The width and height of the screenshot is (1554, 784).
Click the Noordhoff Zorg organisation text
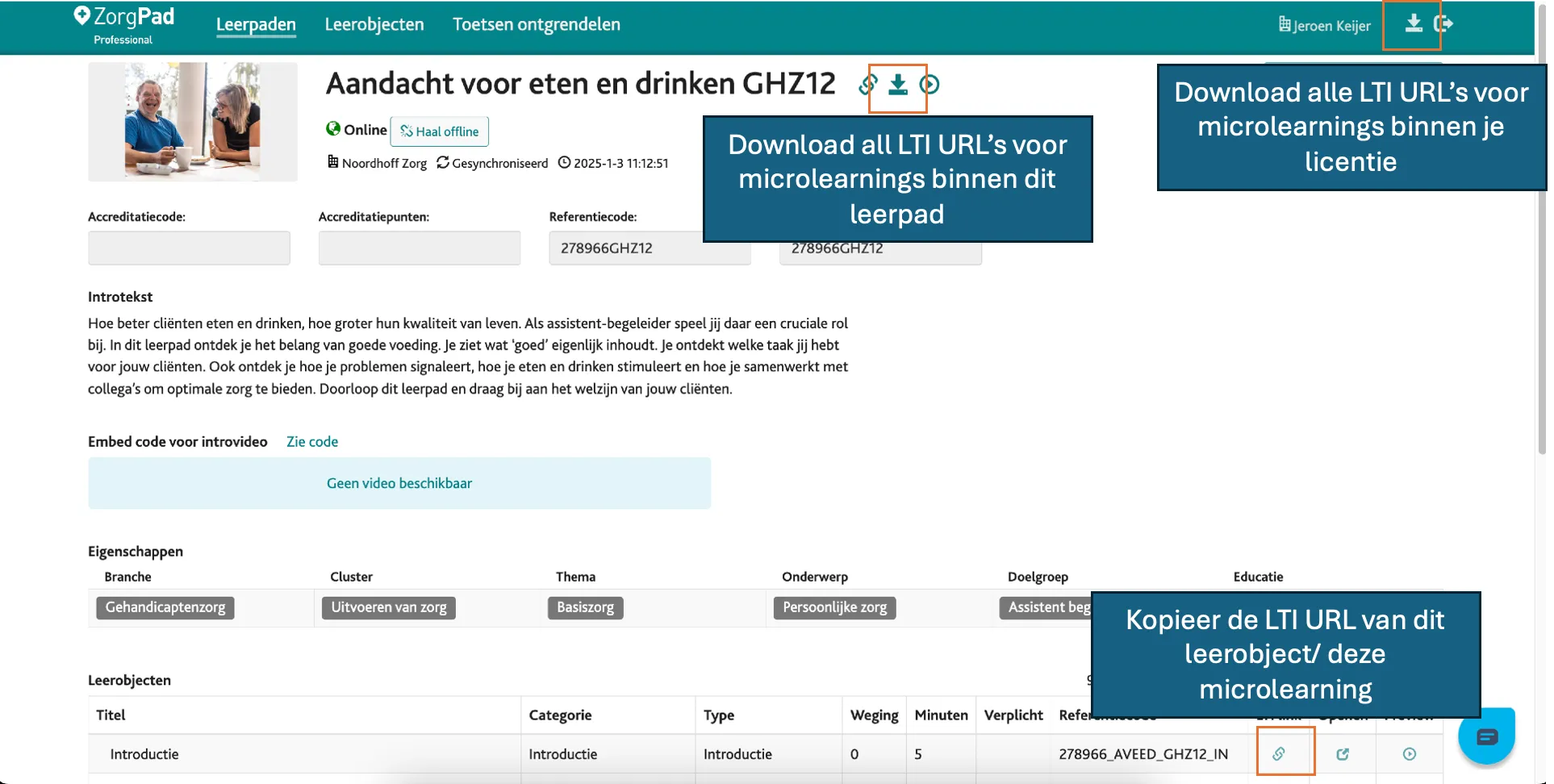point(384,163)
